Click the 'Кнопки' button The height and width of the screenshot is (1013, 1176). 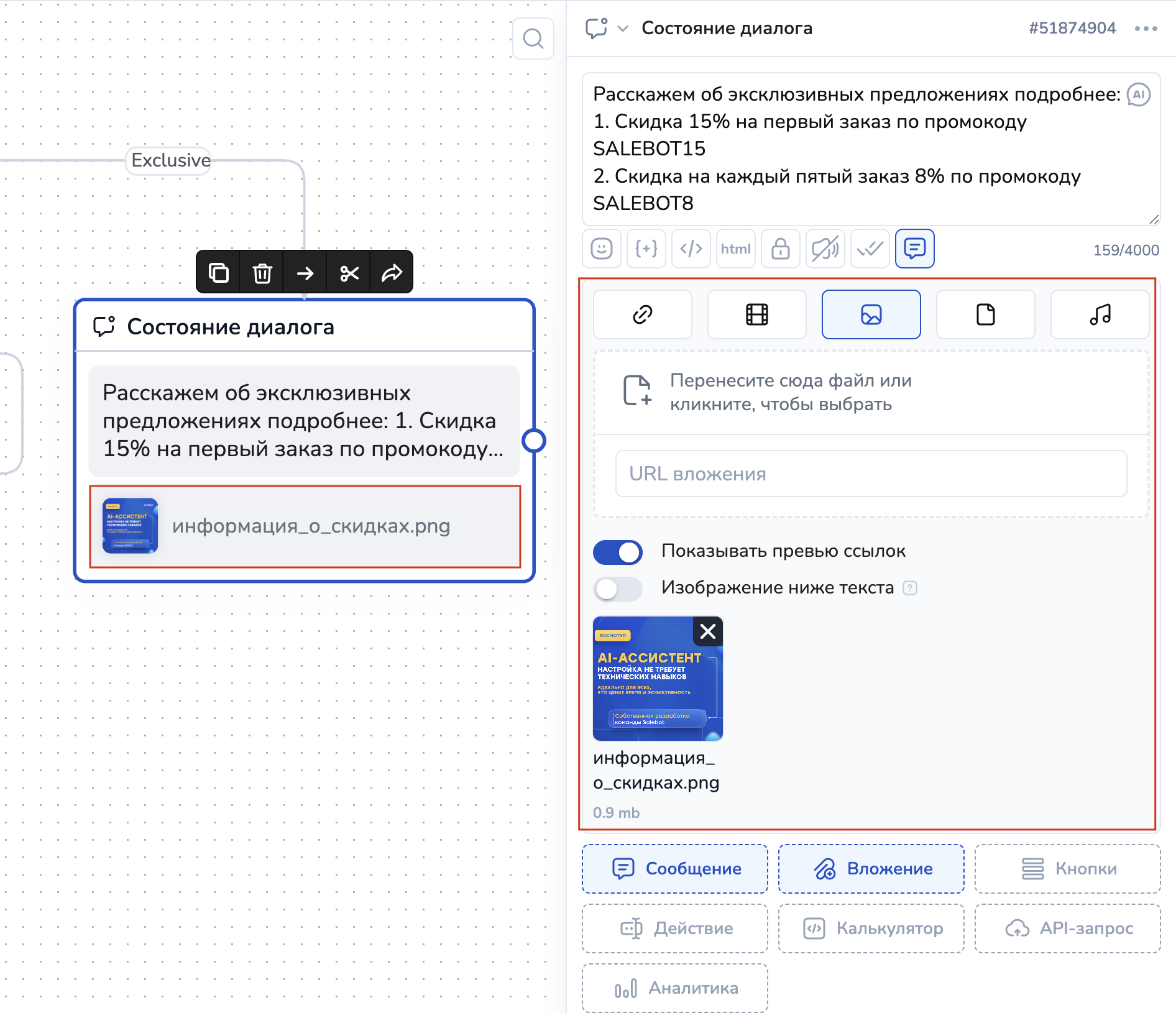pyautogui.click(x=1067, y=868)
